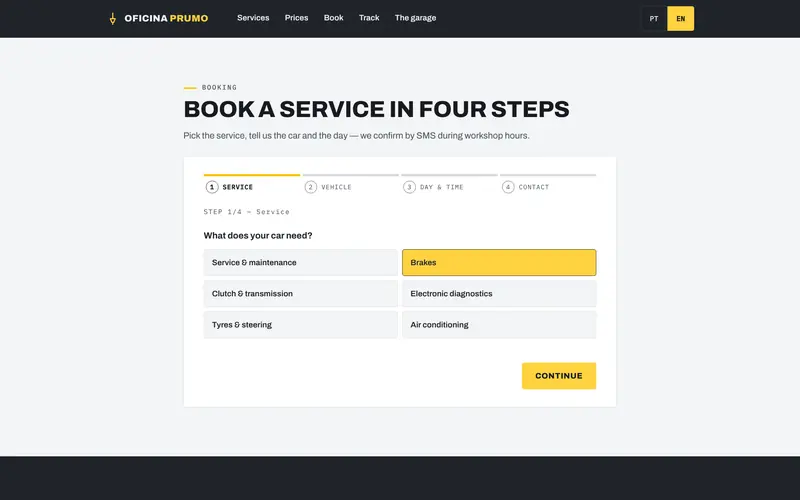Click step 4 circle number icon

click(508, 187)
